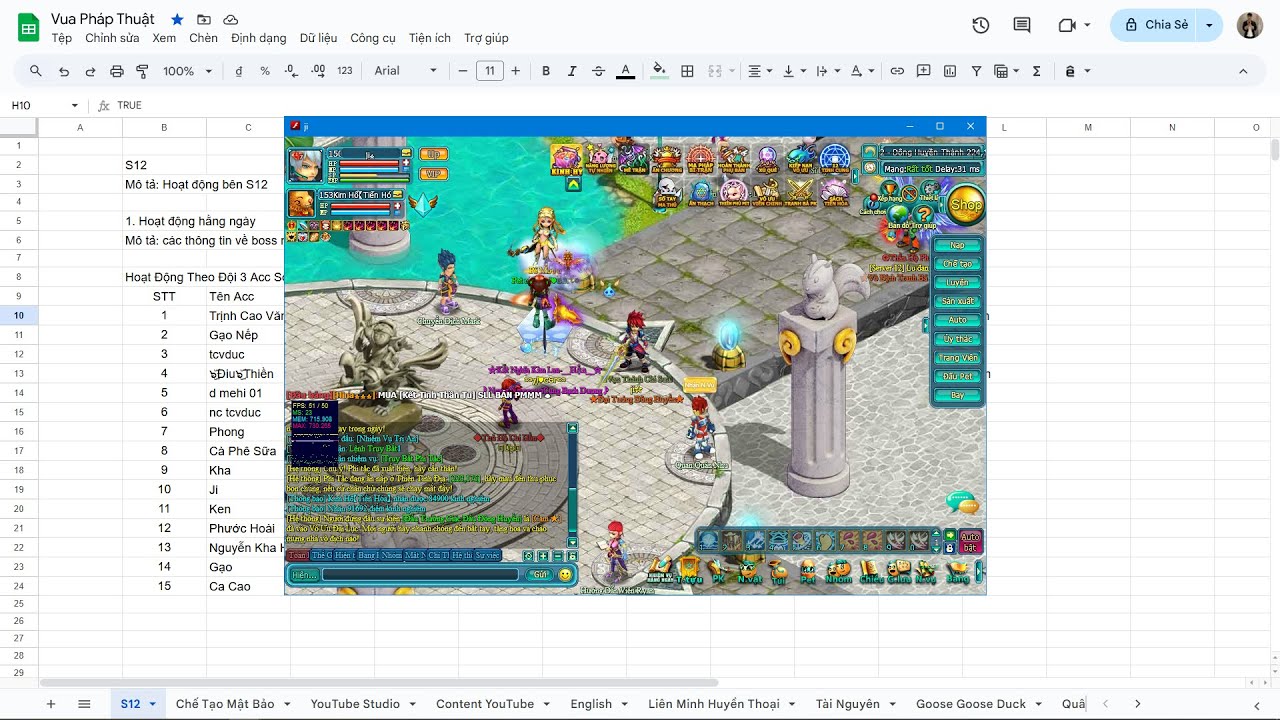Collapse the game icon row arrow under Kinh Hỷ
The width and height of the screenshot is (1280, 720).
tap(573, 185)
